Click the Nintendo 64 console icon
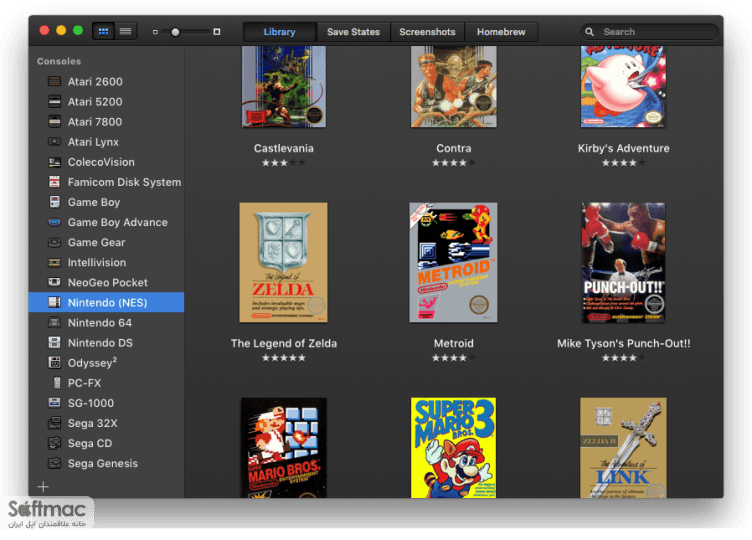This screenshot has width=752, height=540. click(x=55, y=323)
